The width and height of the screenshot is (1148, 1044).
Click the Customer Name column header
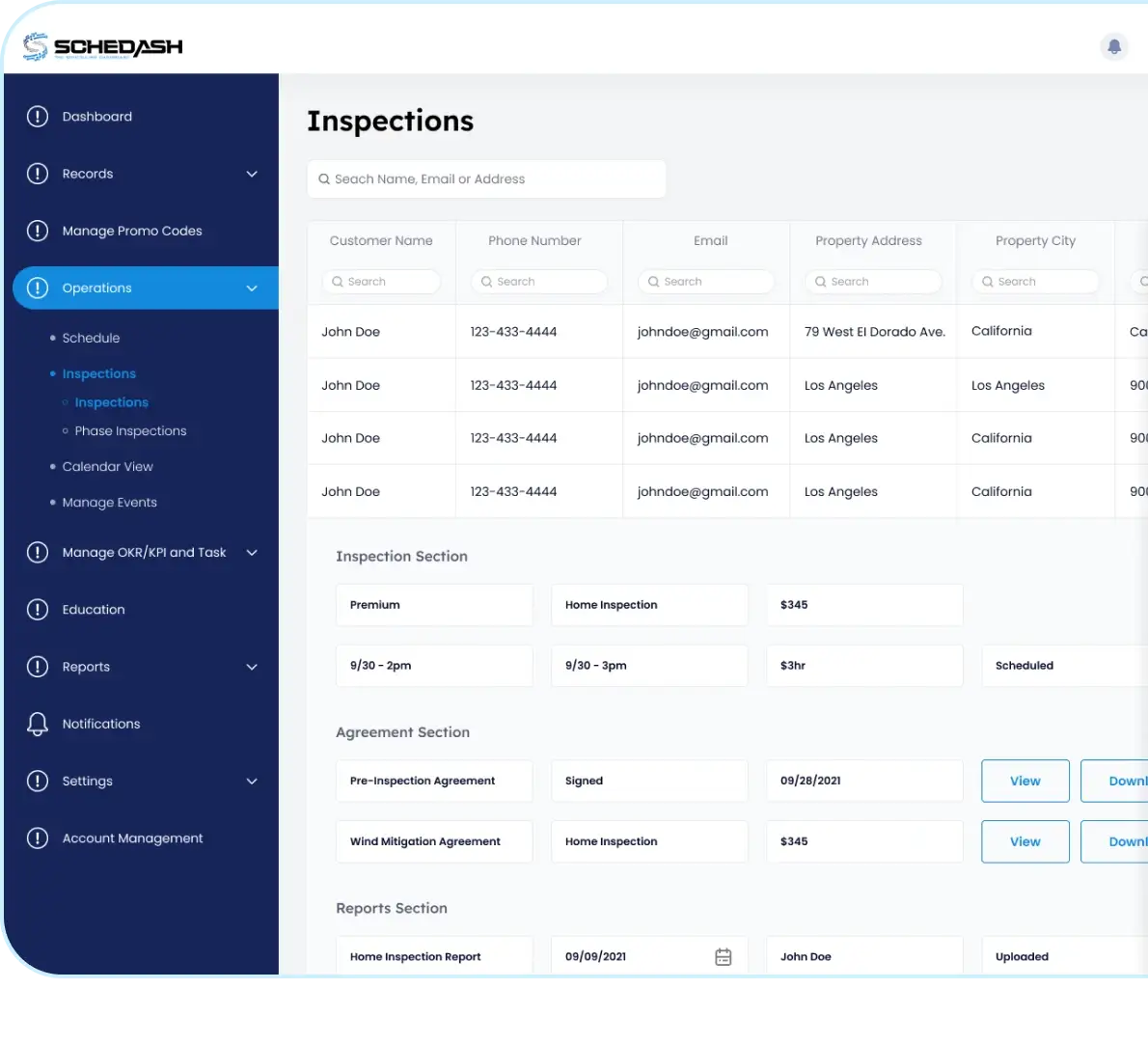[381, 240]
